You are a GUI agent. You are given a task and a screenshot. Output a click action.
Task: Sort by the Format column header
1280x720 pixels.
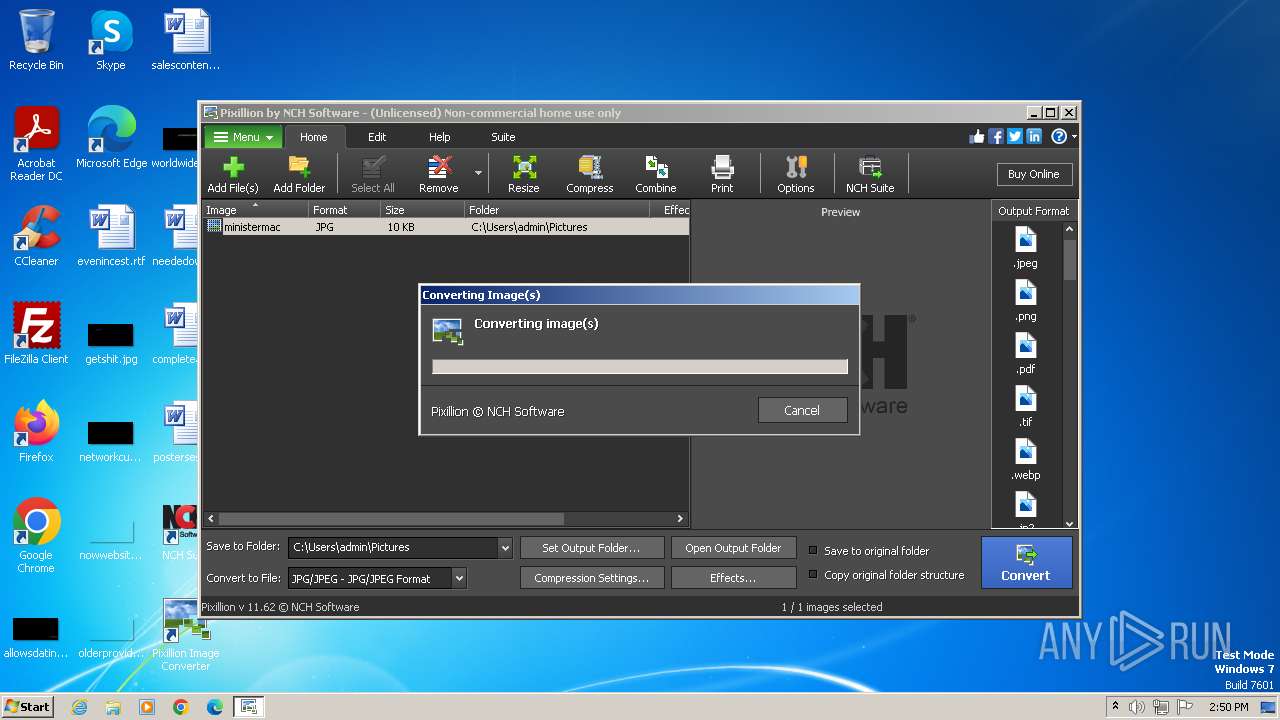(x=344, y=210)
